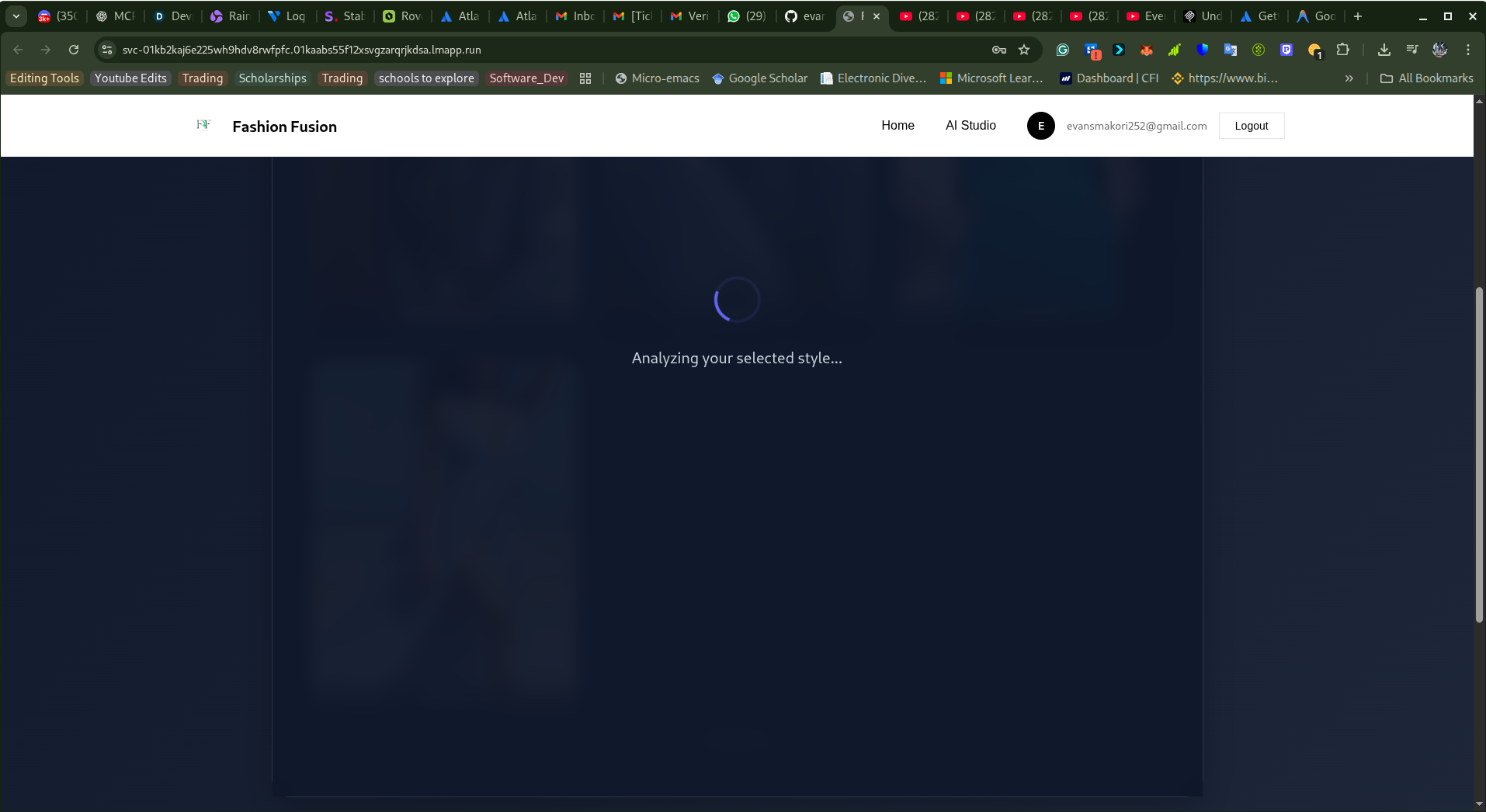The width and height of the screenshot is (1486, 812).
Task: Bookmark this page with the star
Action: 1024,50
